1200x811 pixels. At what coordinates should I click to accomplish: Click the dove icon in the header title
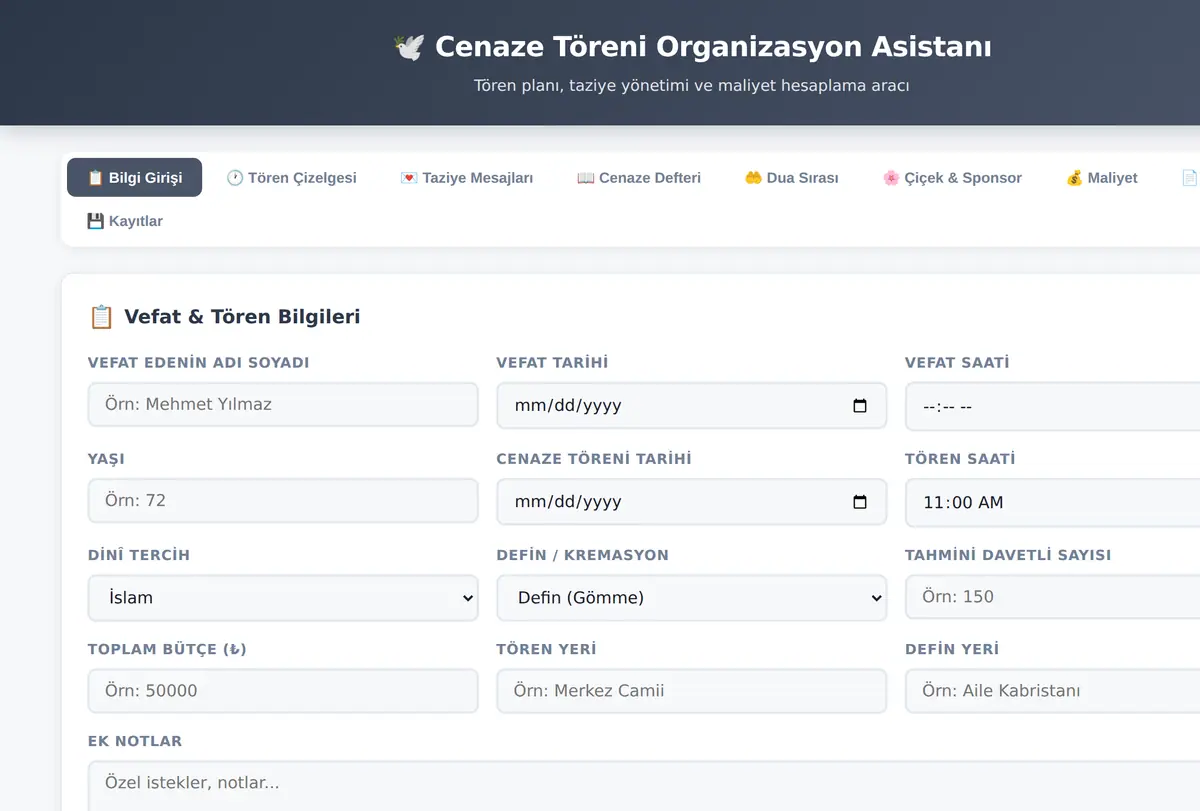point(409,47)
